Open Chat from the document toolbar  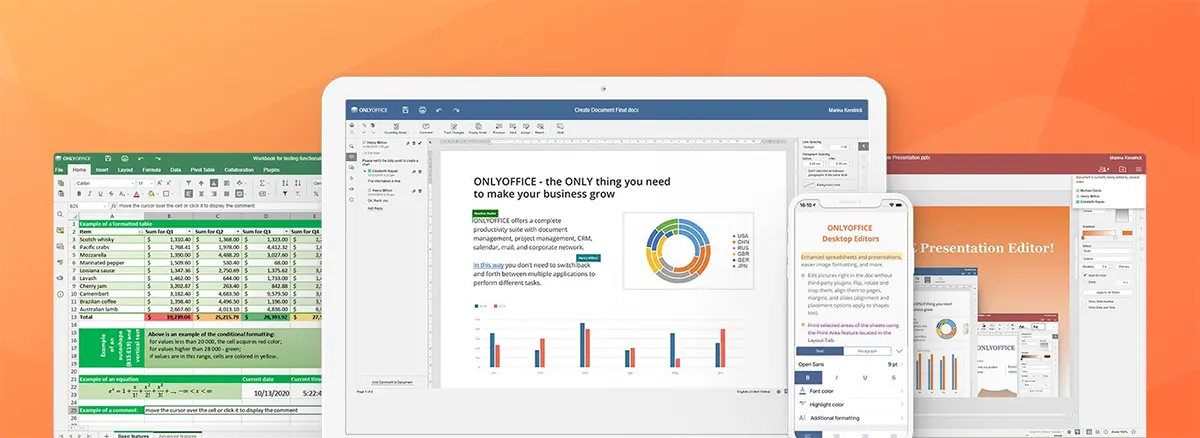[560, 128]
